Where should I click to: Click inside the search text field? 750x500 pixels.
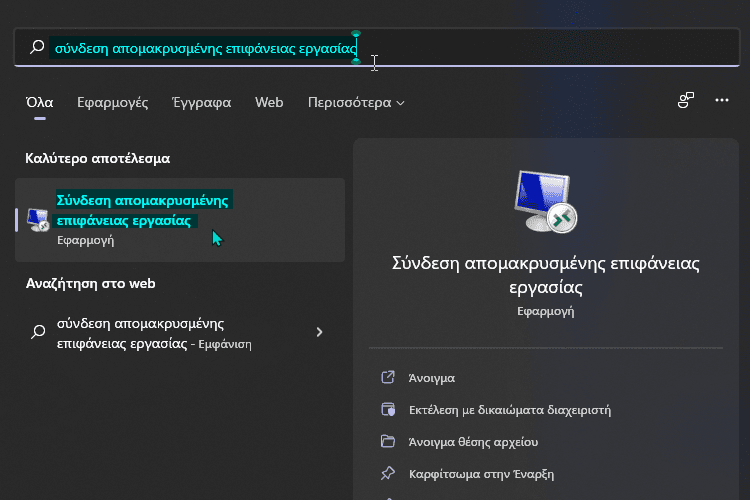point(377,47)
